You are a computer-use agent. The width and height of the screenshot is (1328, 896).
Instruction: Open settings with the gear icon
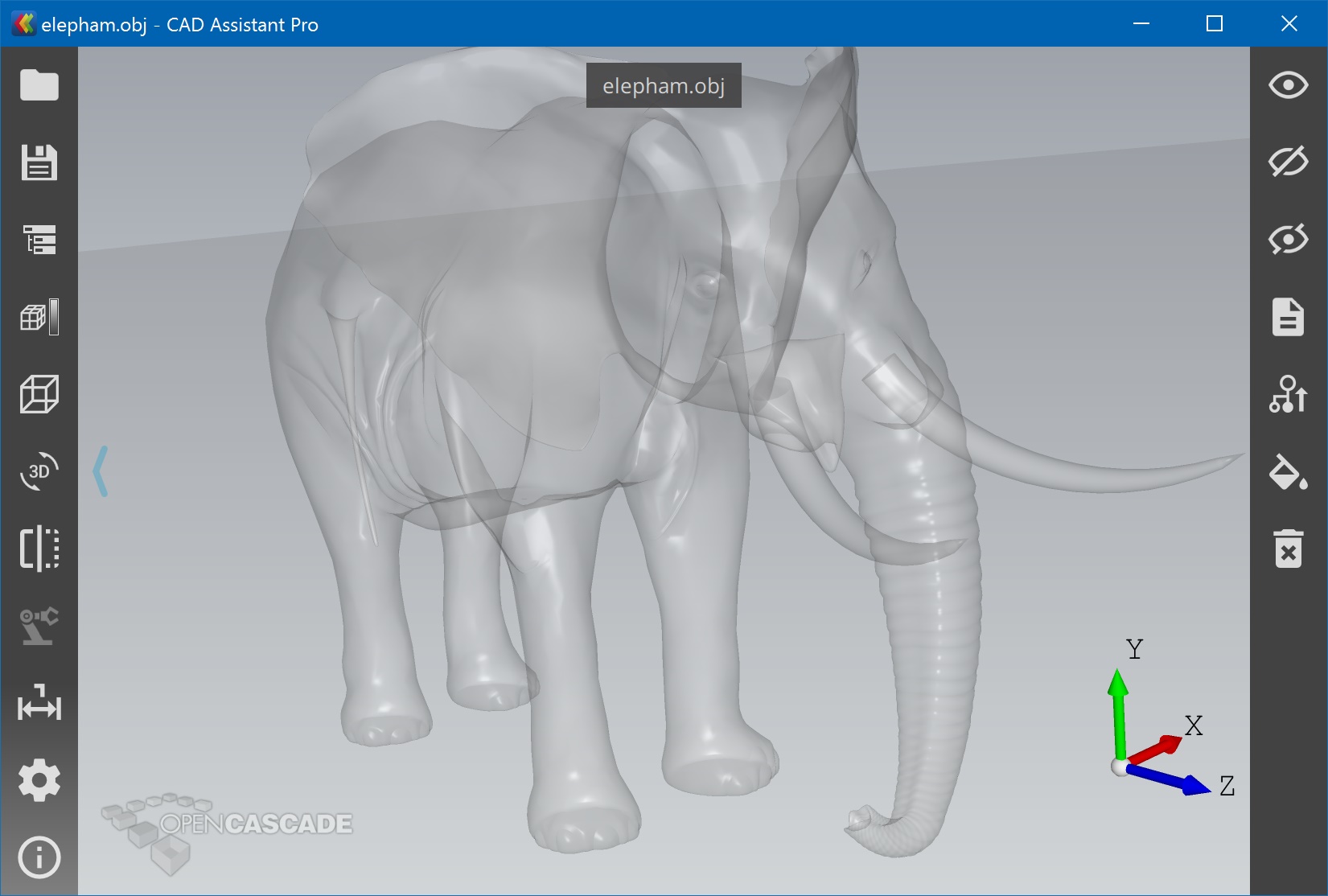39,780
